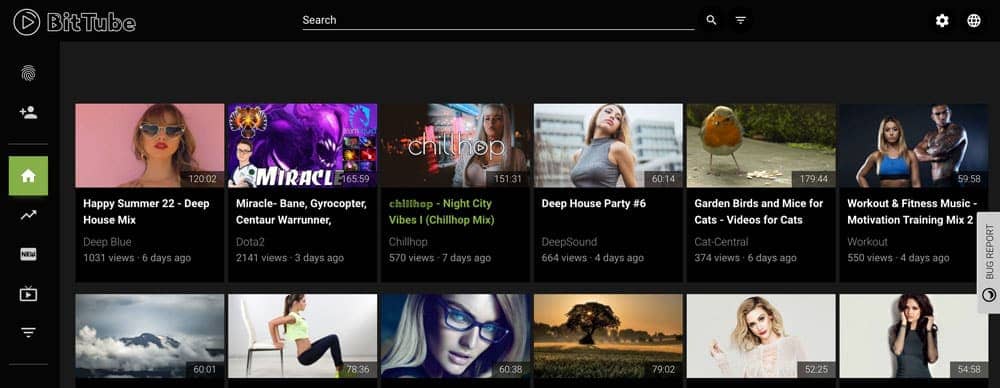Screen dimensions: 1000x388
Task: Open search filter options icon
Action: point(740,20)
